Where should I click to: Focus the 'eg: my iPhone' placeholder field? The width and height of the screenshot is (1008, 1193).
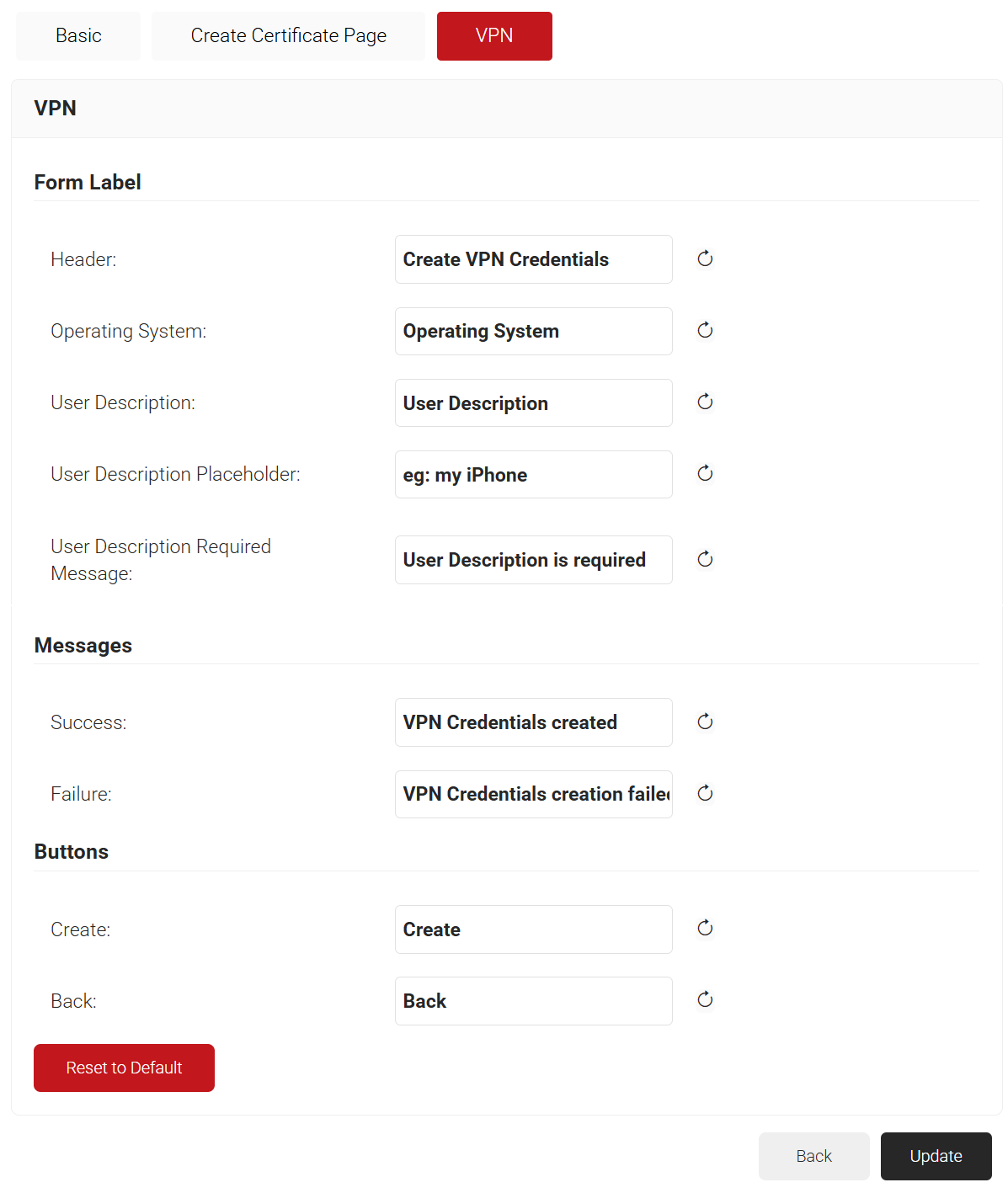pos(533,475)
